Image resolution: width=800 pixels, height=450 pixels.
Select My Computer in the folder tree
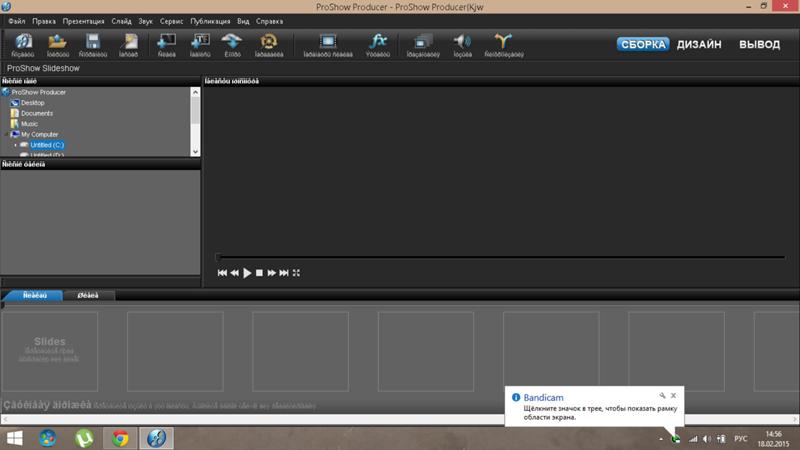39,135
